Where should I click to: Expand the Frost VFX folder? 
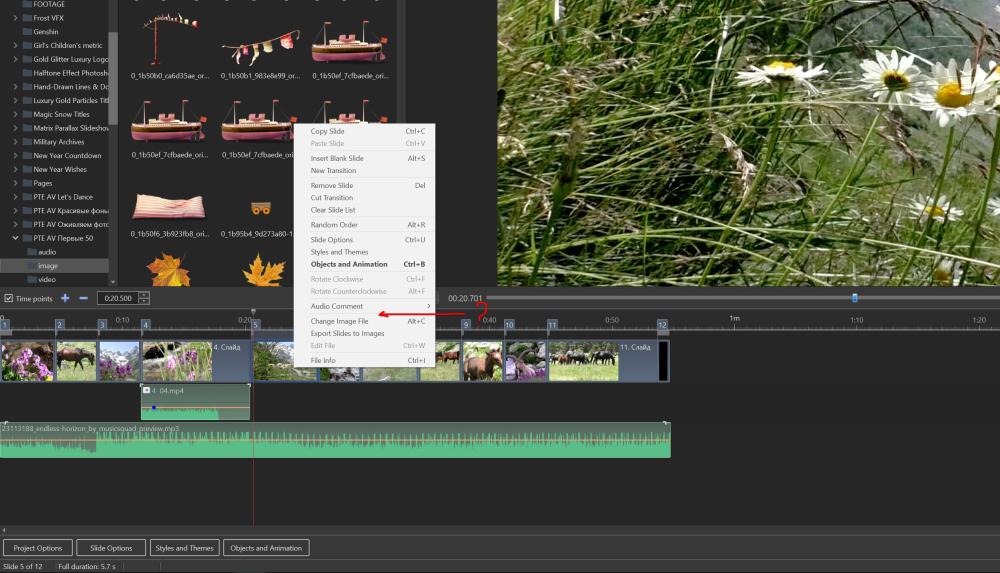click(15, 18)
